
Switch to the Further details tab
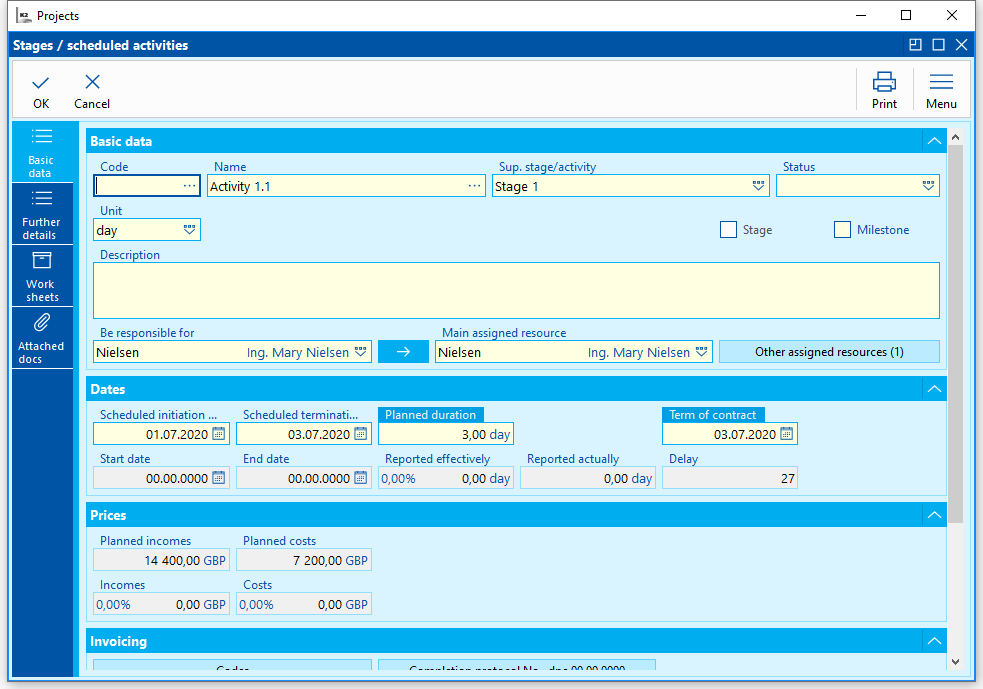point(41,214)
